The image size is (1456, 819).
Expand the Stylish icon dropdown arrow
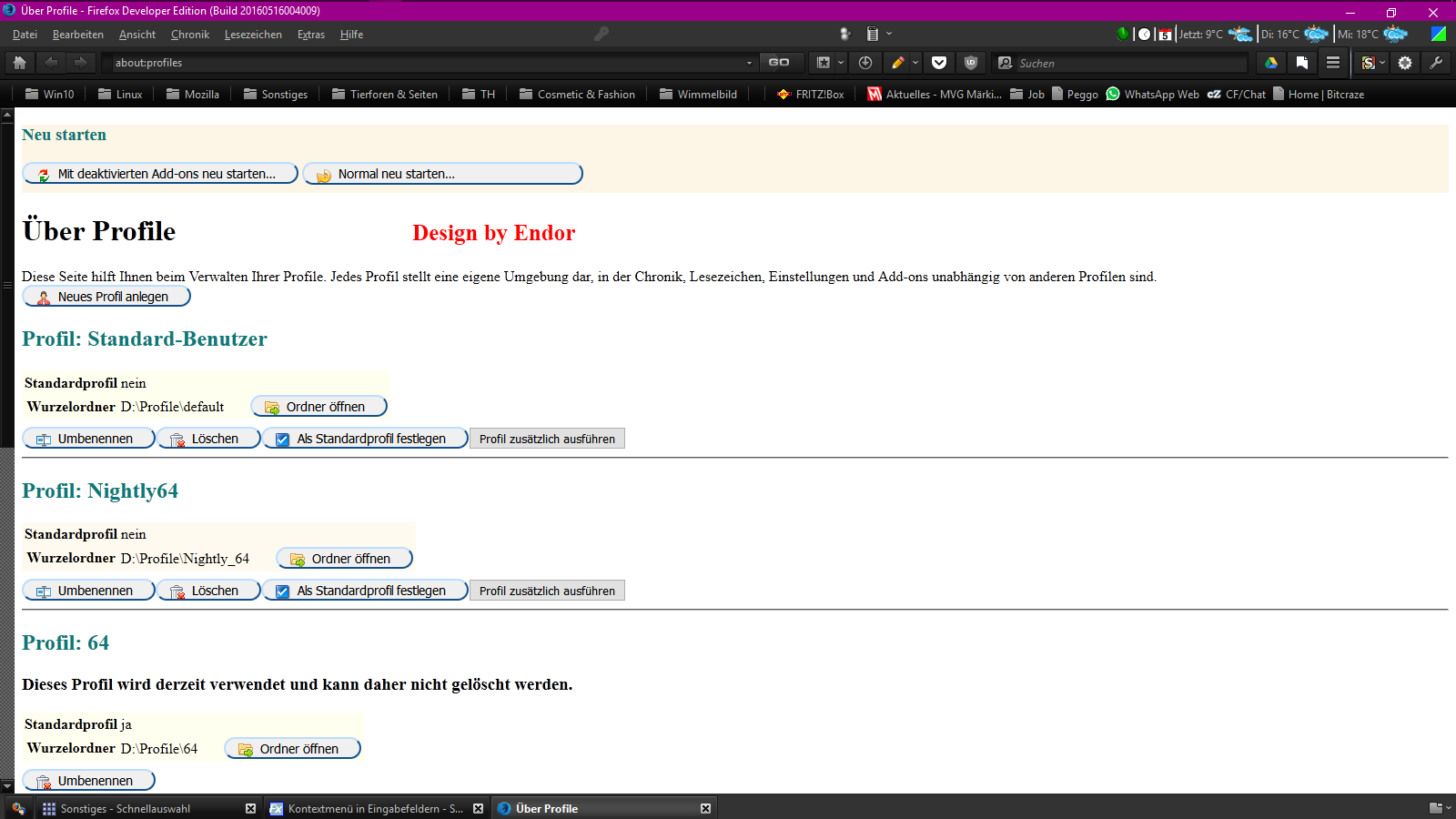[x=1382, y=63]
